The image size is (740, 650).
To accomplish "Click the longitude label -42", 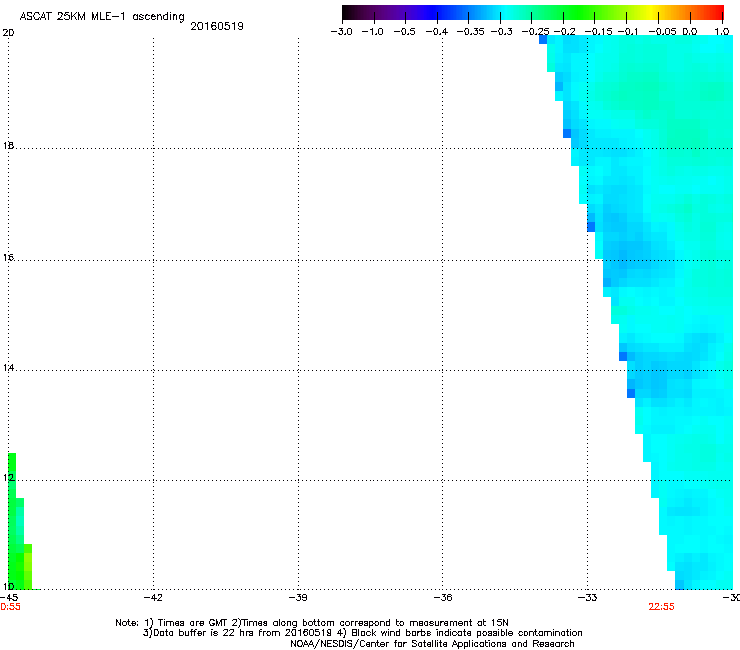I will 153,597.
